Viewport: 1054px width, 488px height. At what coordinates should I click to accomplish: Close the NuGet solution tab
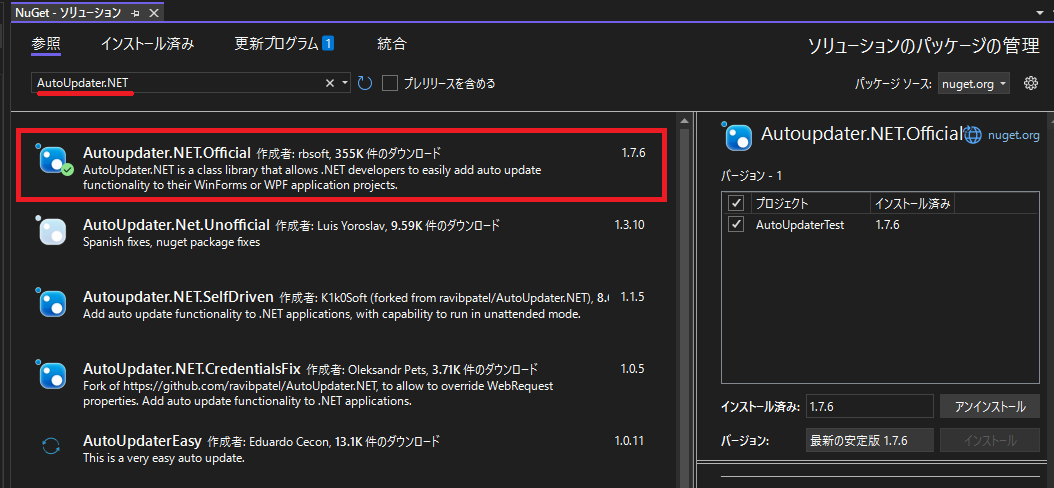point(153,13)
